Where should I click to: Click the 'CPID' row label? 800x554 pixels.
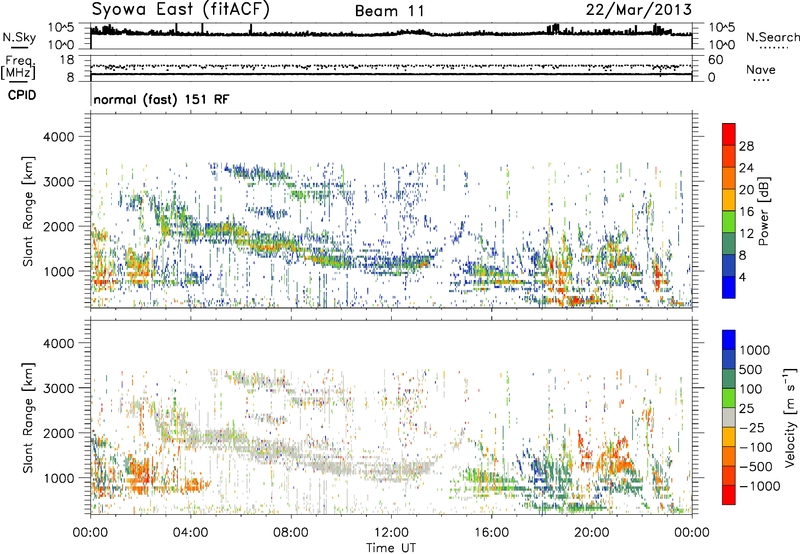tap(22, 95)
